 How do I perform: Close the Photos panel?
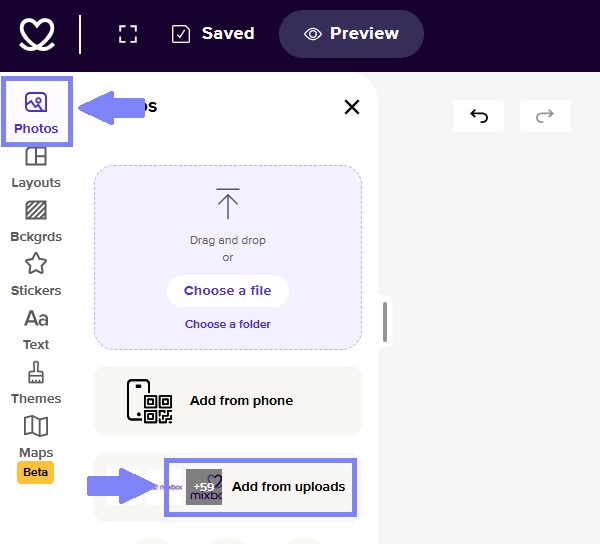point(352,107)
